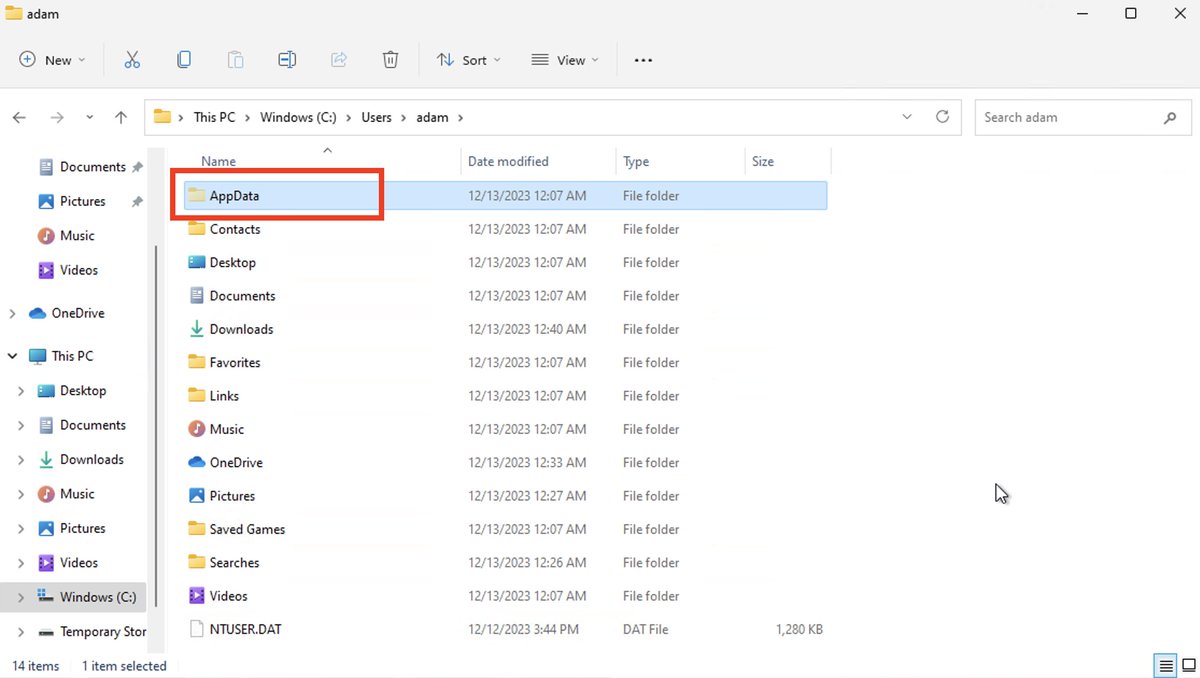Select the Contacts folder row
Image resolution: width=1200 pixels, height=678 pixels.
505,229
